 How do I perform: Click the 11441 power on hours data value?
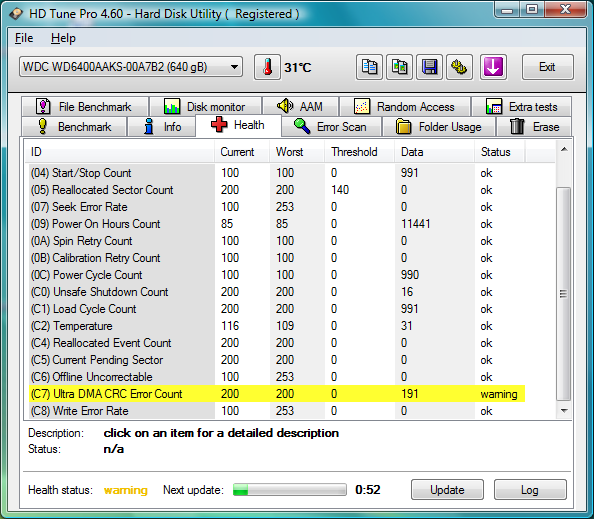pos(416,224)
